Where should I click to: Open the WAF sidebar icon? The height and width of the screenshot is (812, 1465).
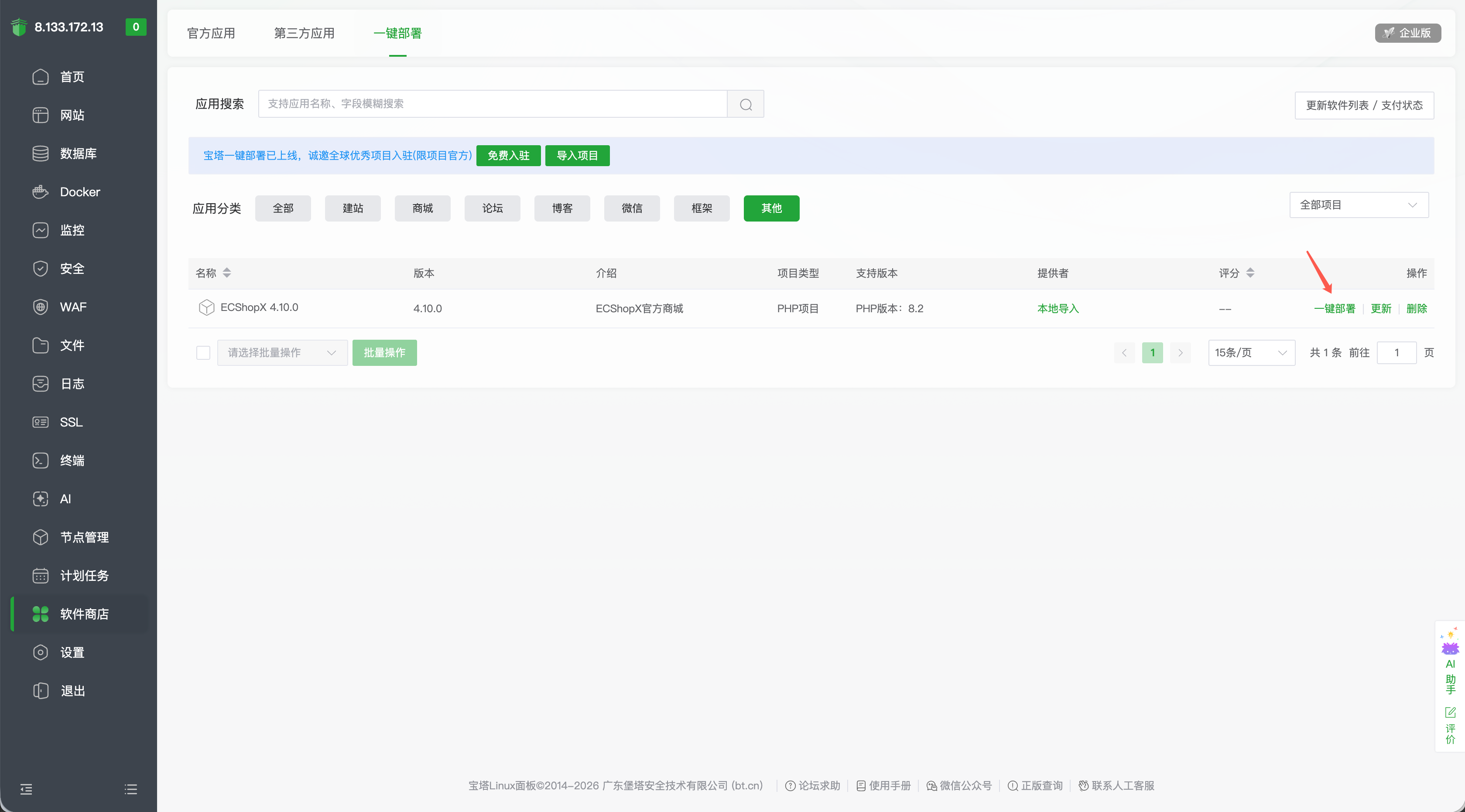pyautogui.click(x=41, y=307)
